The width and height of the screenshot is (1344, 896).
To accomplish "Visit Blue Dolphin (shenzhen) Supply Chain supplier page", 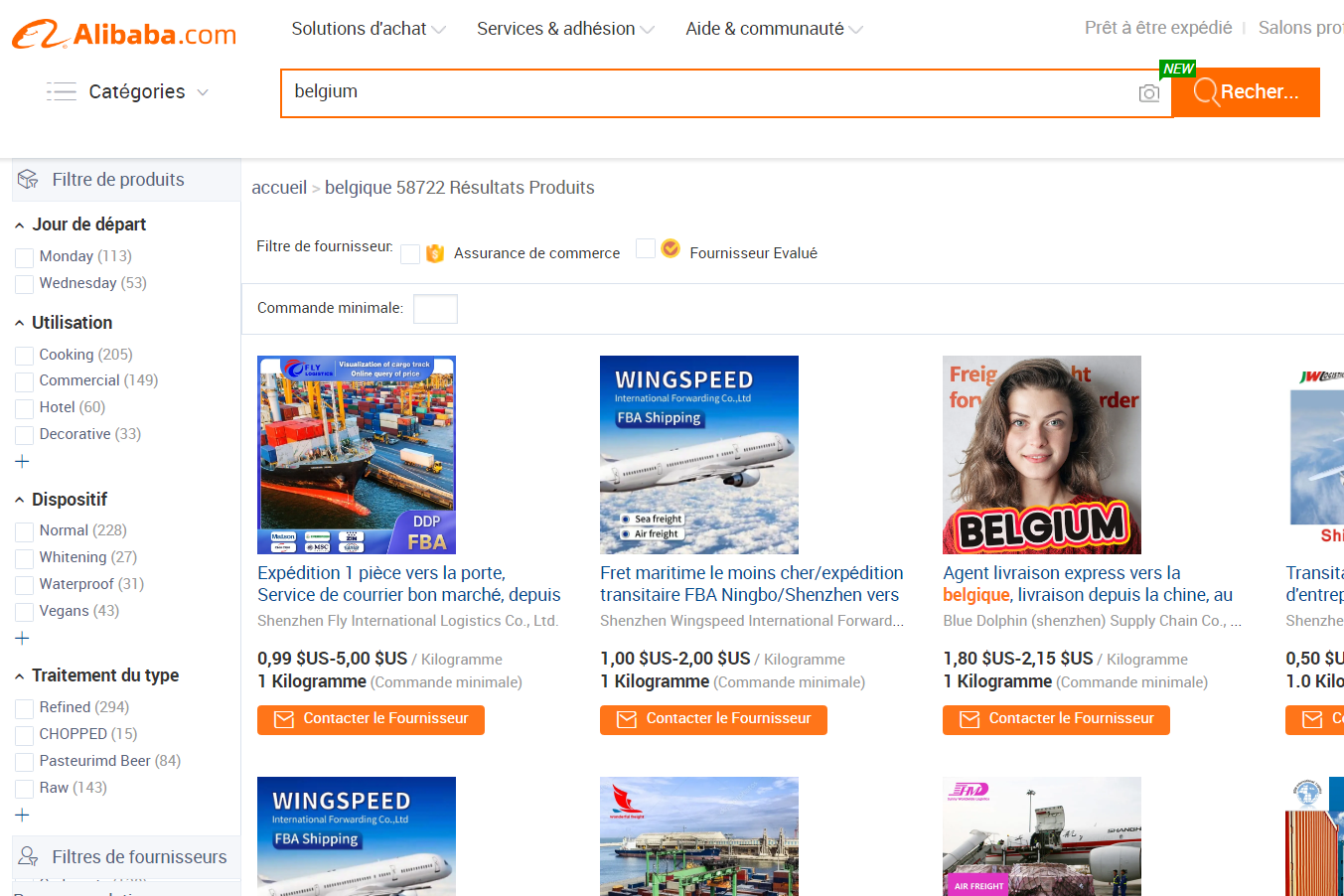I will [1093, 621].
